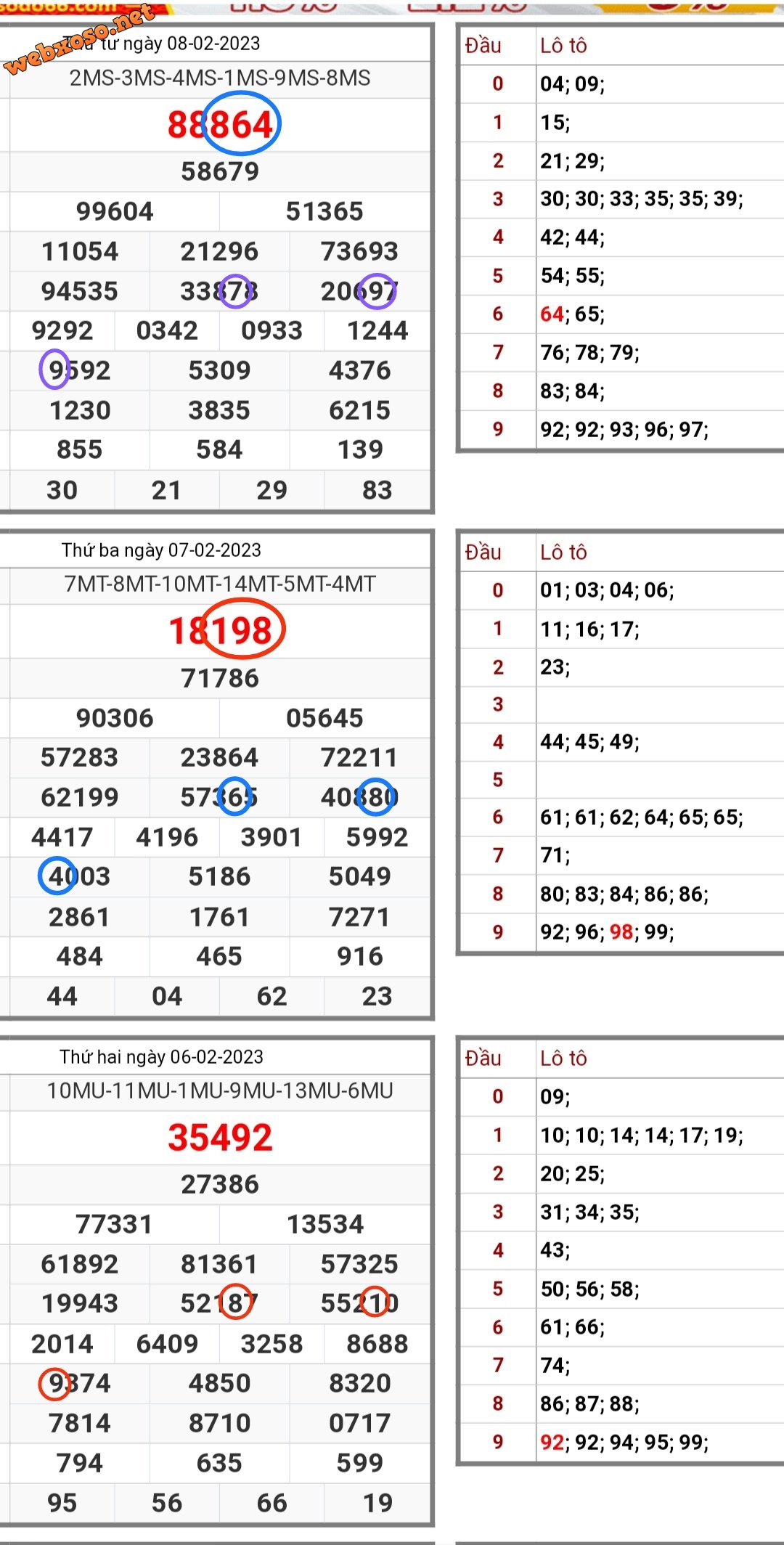Select the number 21296

tap(219, 251)
